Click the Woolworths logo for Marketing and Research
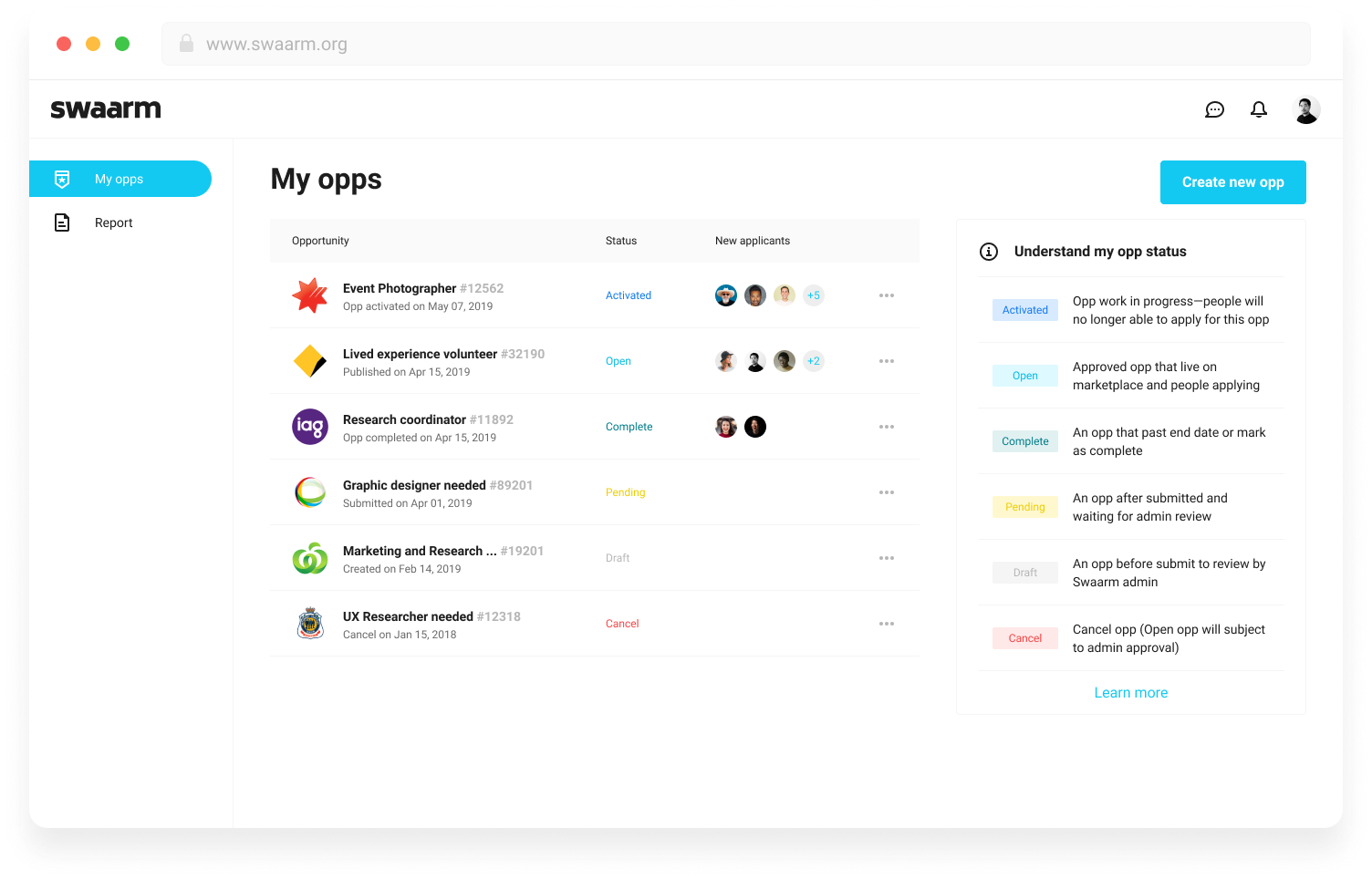The height and width of the screenshot is (879, 1372). (310, 557)
